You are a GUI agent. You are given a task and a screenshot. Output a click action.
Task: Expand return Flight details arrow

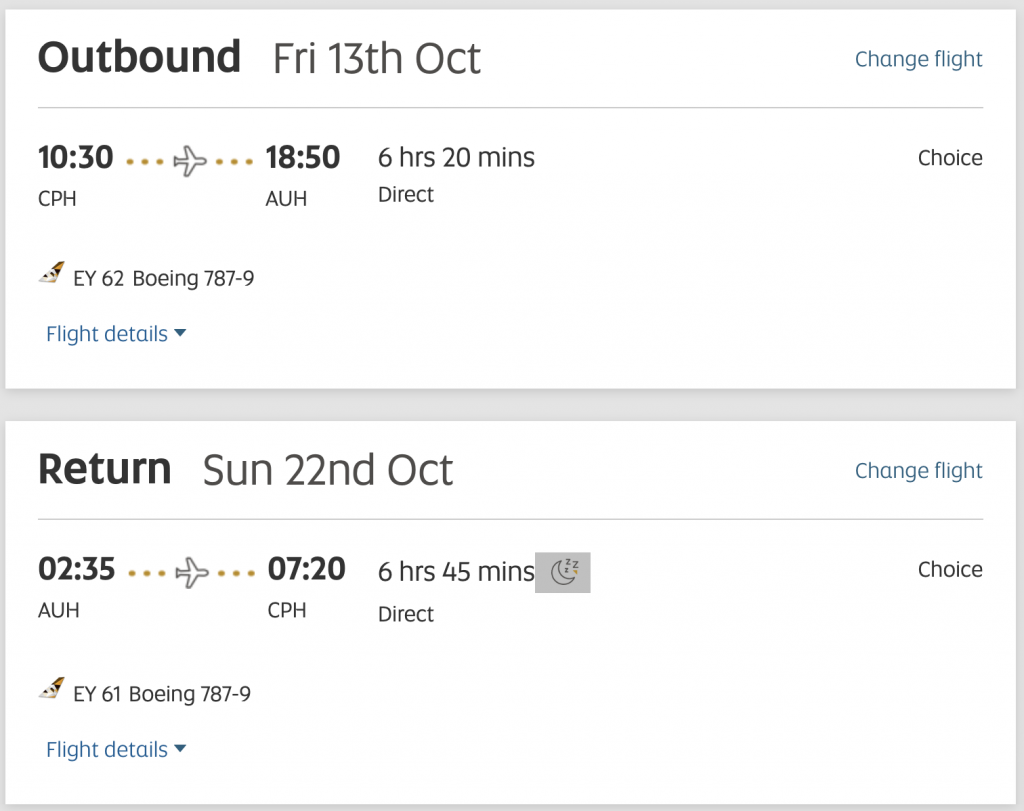[x=180, y=749]
